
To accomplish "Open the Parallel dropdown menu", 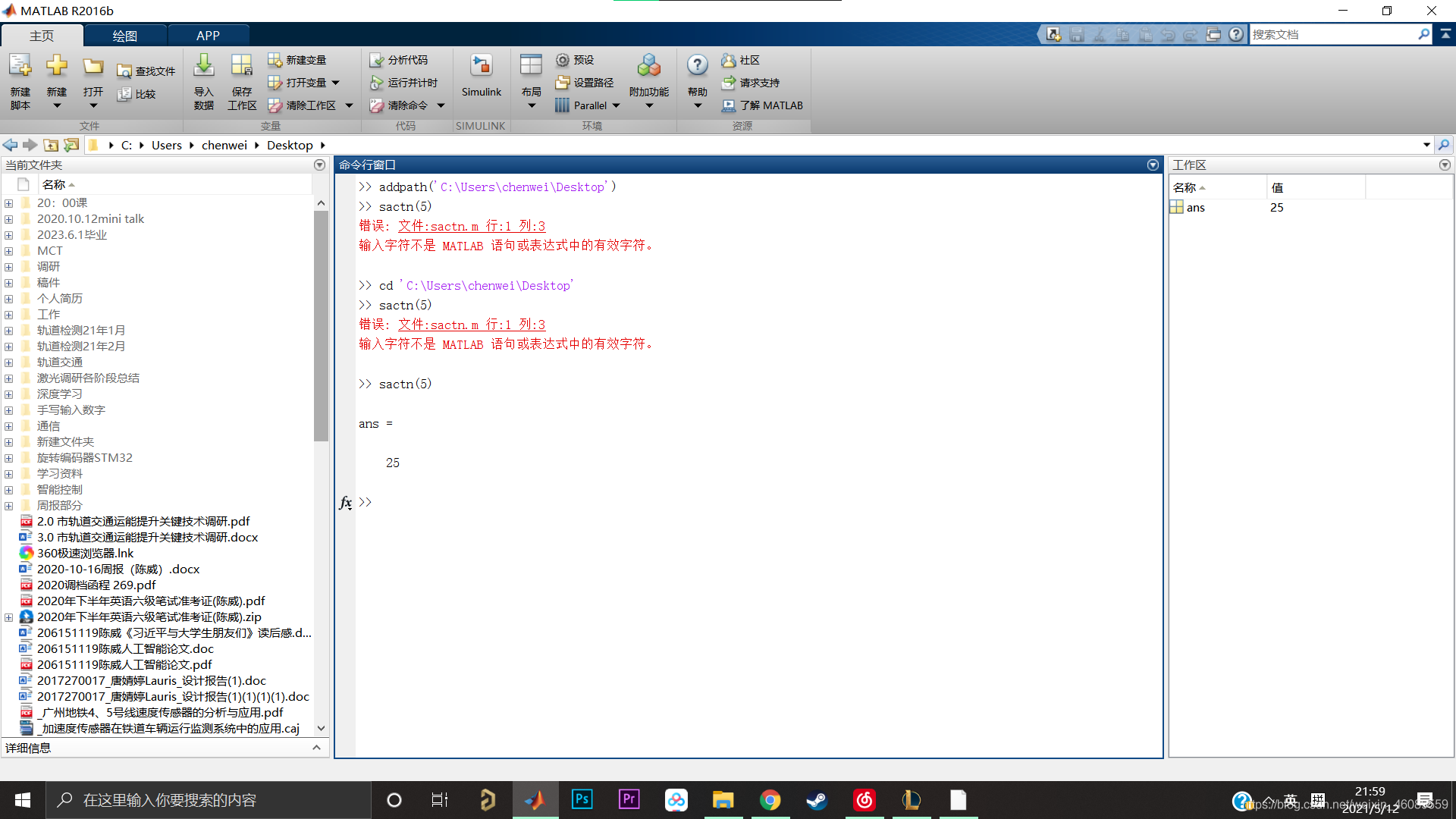I will click(x=616, y=105).
